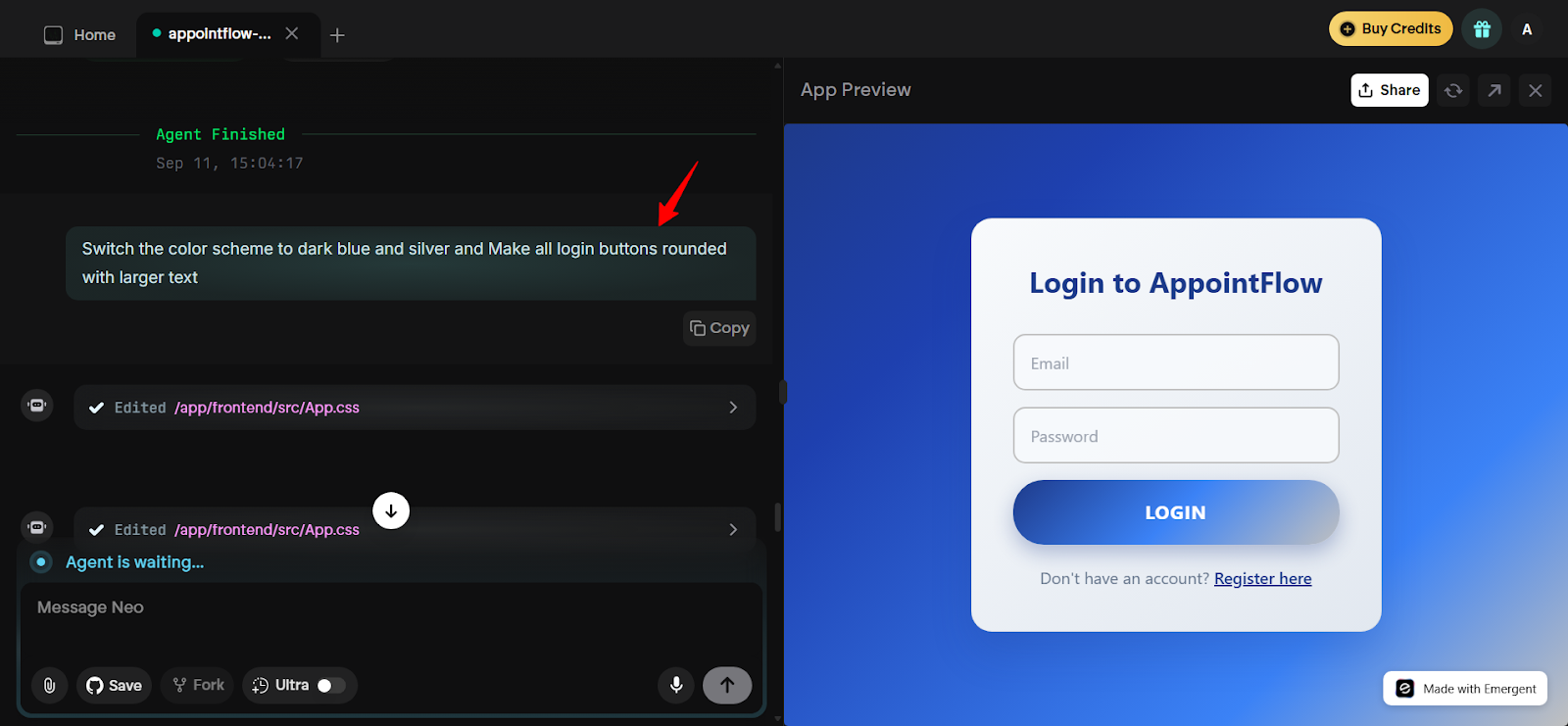Click the color scheme request message

411,263
